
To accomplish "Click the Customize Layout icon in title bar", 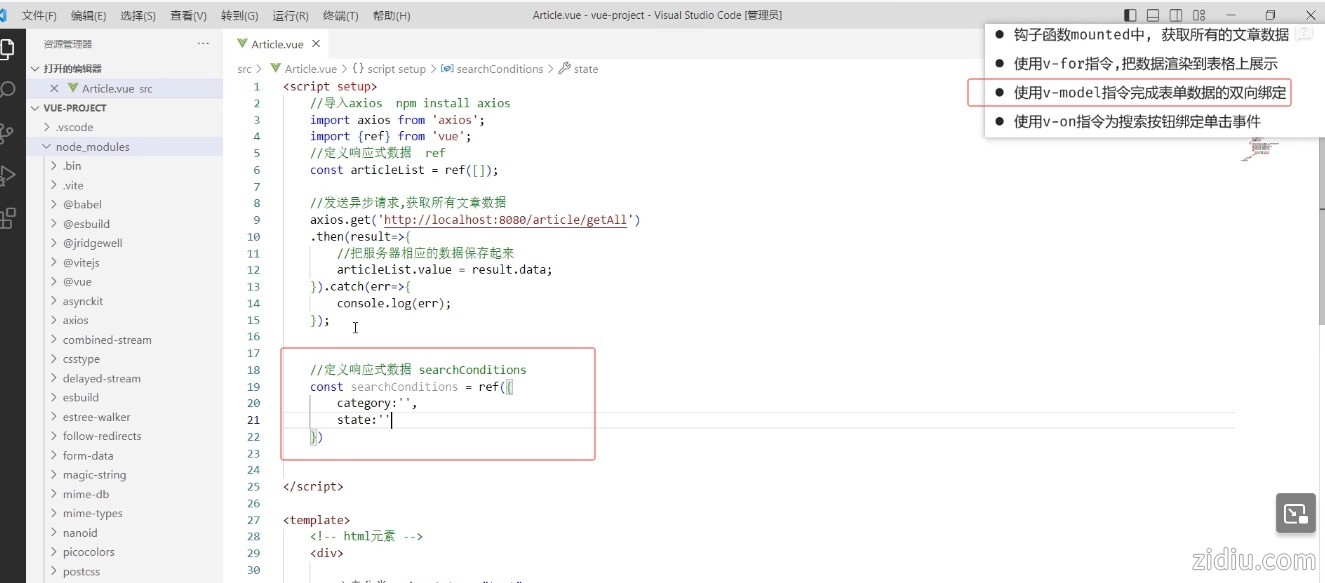I will (1199, 15).
